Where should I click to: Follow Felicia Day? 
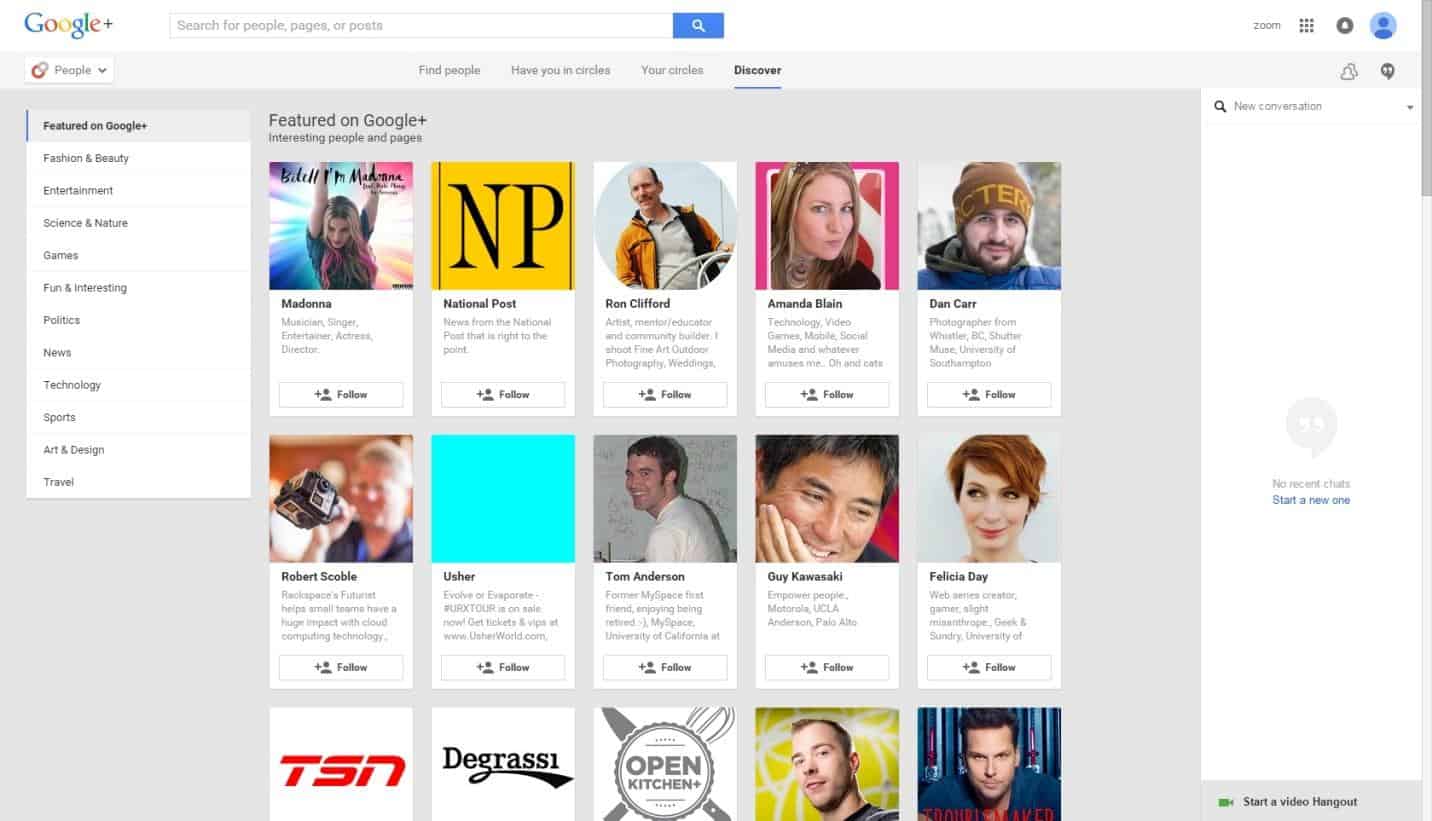point(989,668)
